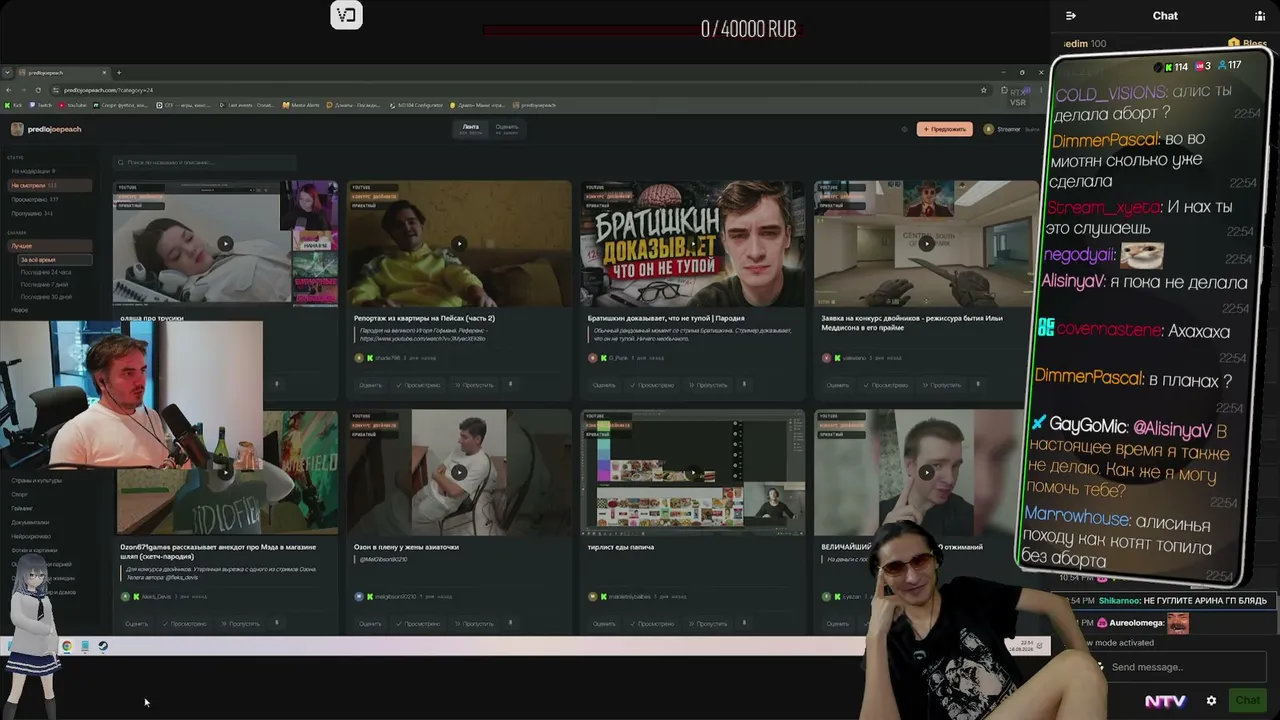Close the predlojoepeach browser tab
This screenshot has width=1280, height=720.
(x=103, y=72)
